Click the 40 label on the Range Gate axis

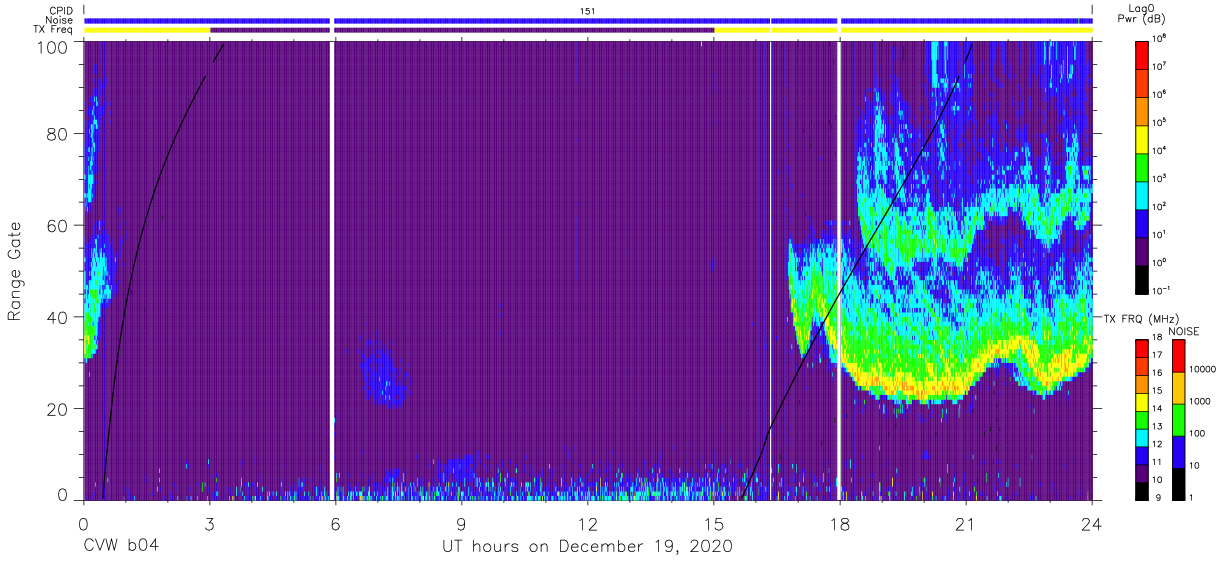(57, 317)
